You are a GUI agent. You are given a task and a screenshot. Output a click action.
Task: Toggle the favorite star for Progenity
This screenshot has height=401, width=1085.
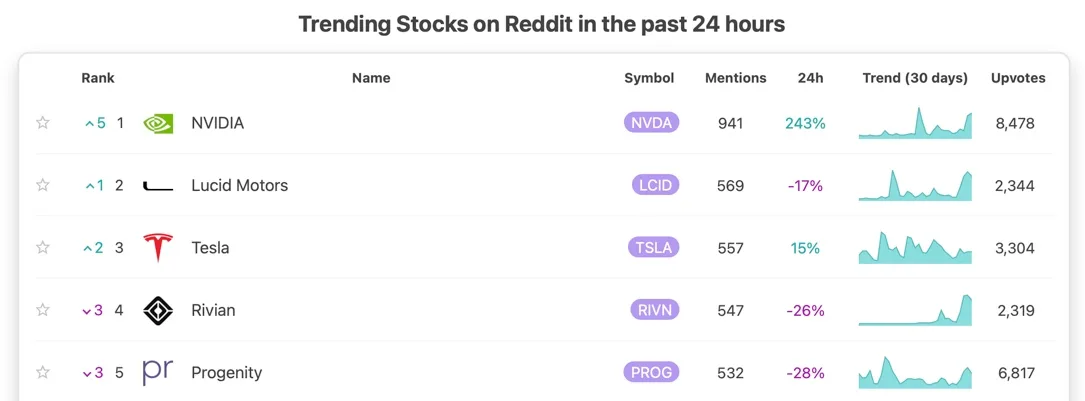tap(43, 372)
